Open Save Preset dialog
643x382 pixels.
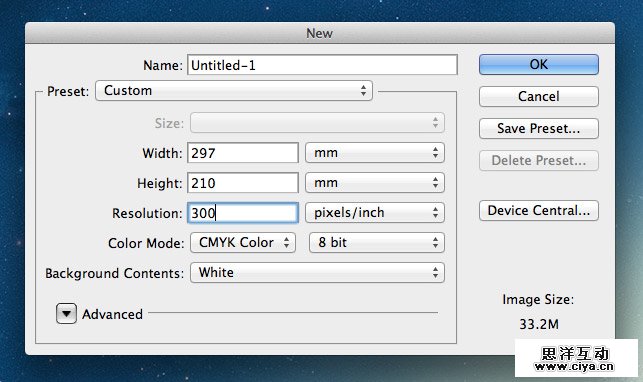pyautogui.click(x=538, y=128)
